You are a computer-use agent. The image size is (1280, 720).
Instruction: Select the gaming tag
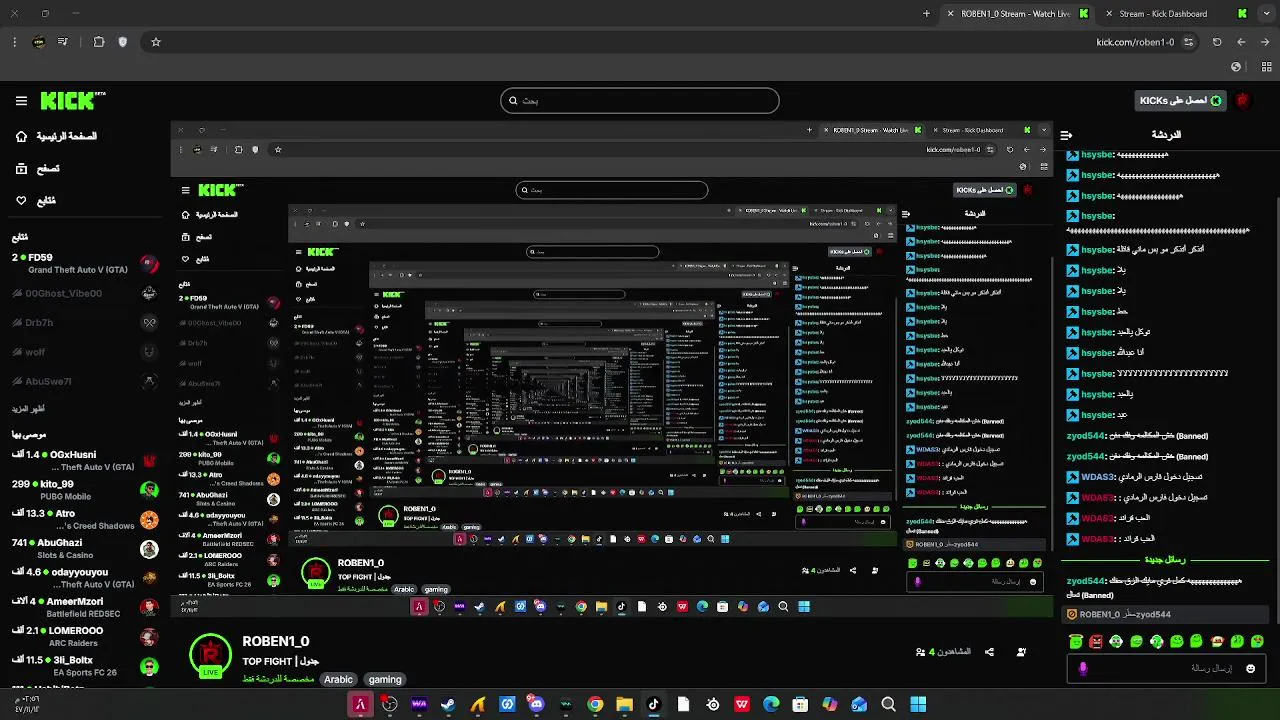(385, 679)
